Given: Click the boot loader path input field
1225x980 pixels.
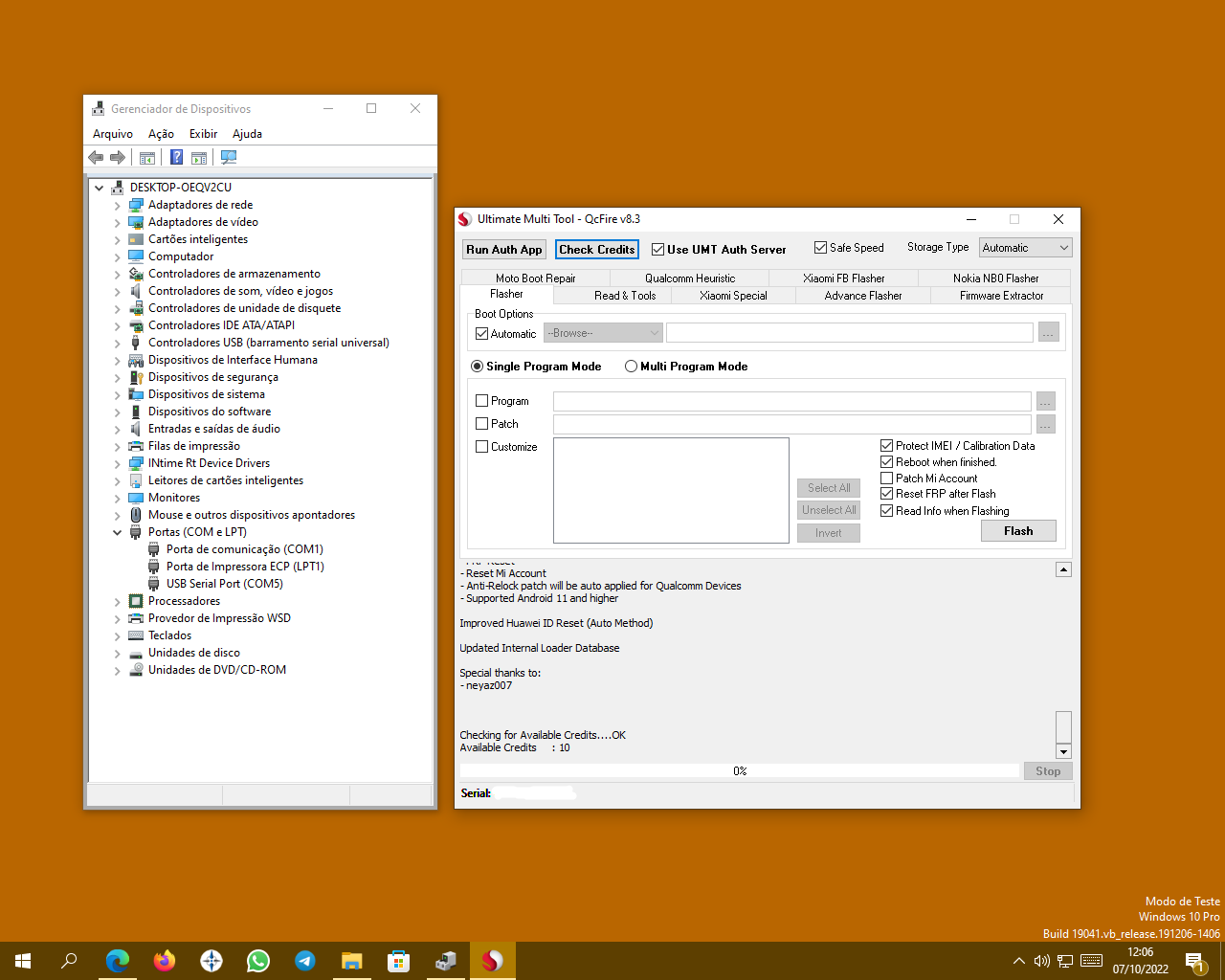Looking at the screenshot, I should click(x=850, y=332).
